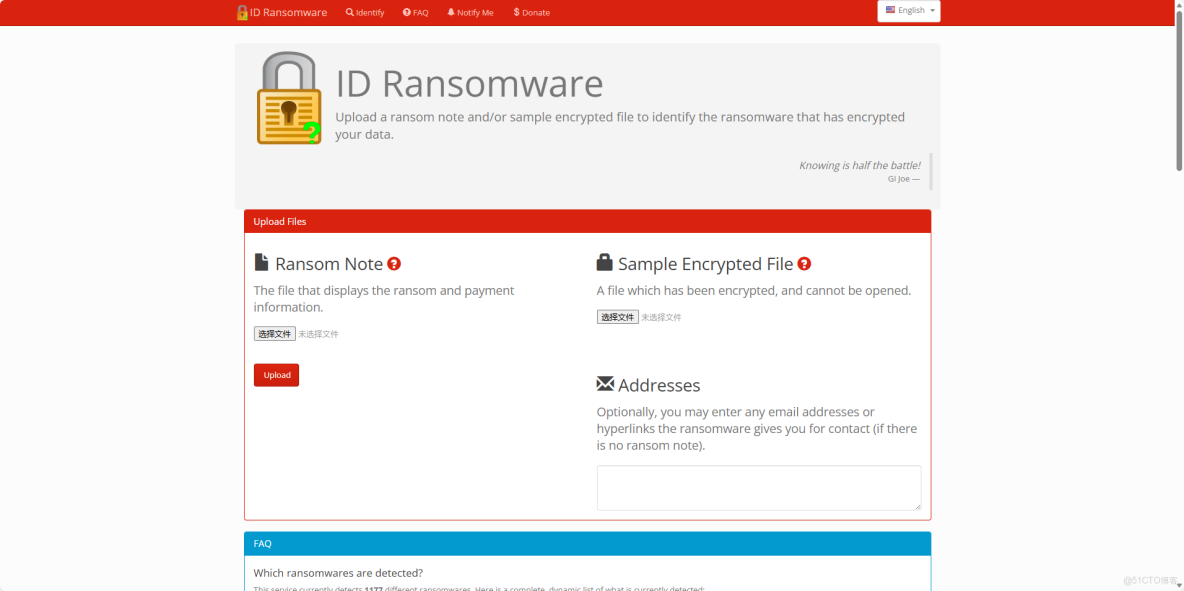
Task: Expand the English language dropdown
Action: (909, 11)
